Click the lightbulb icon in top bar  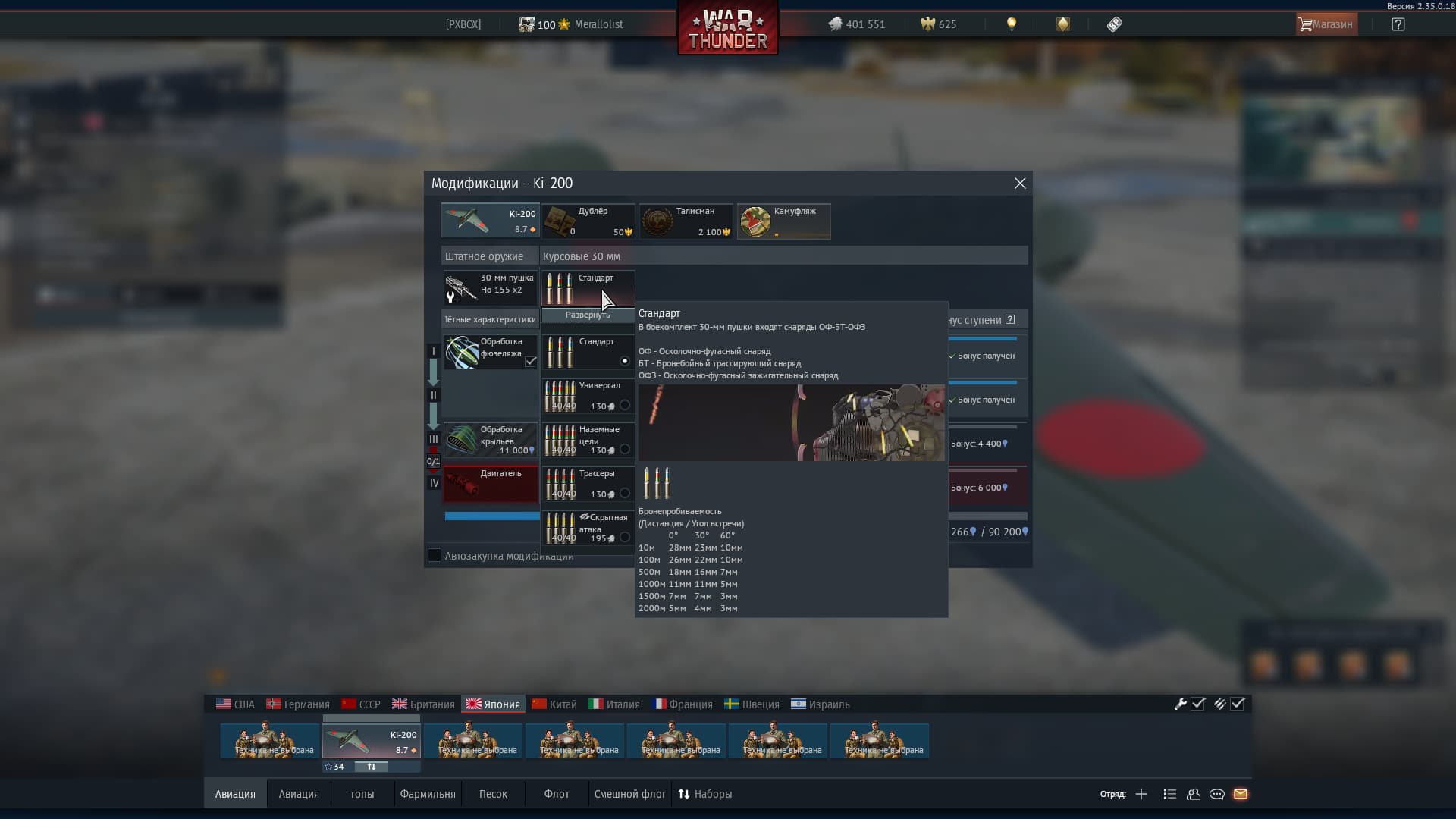1011,24
